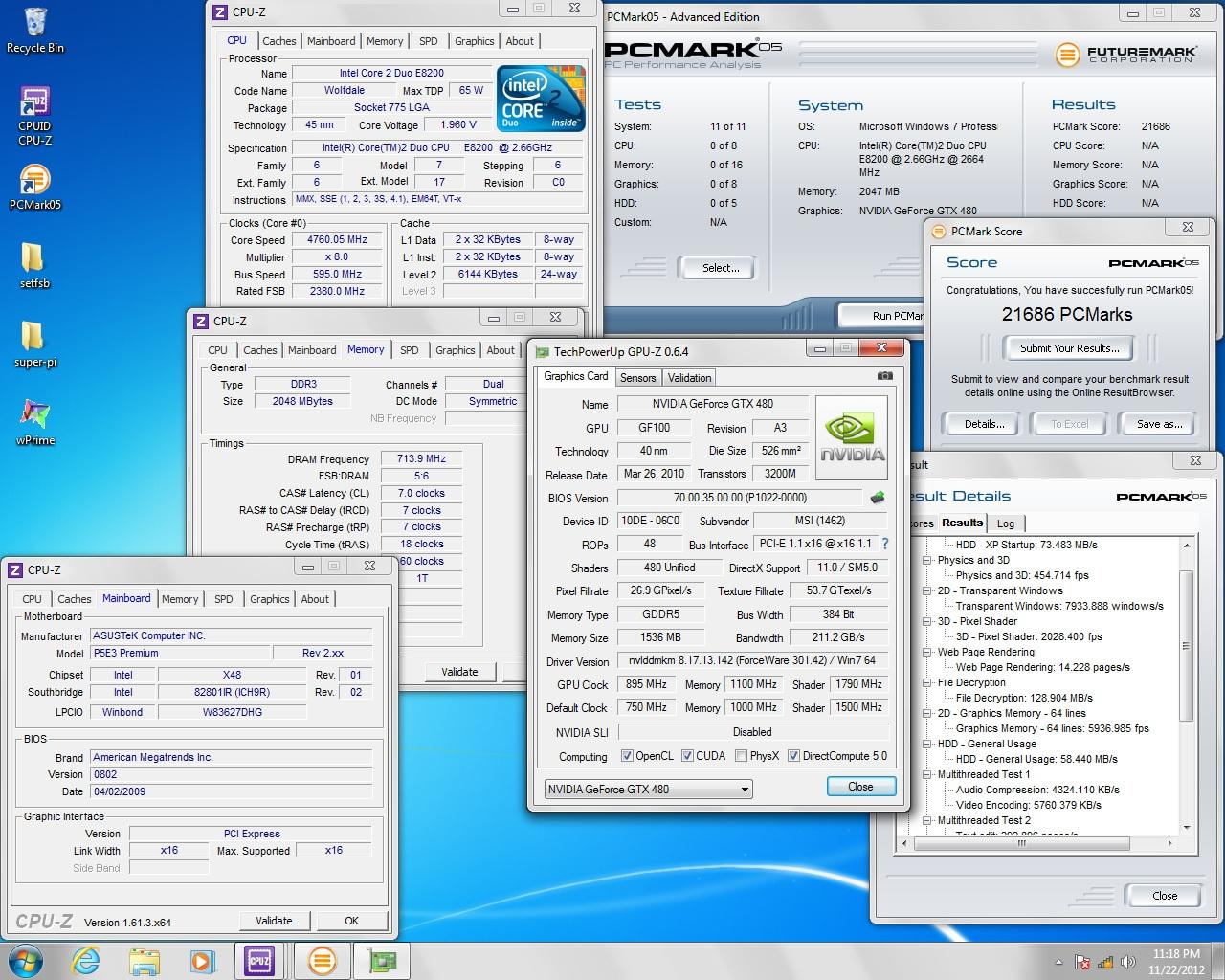Click the Result Details vertical scrollbar thumb
The width and height of the screenshot is (1225, 980).
click(x=1187, y=646)
